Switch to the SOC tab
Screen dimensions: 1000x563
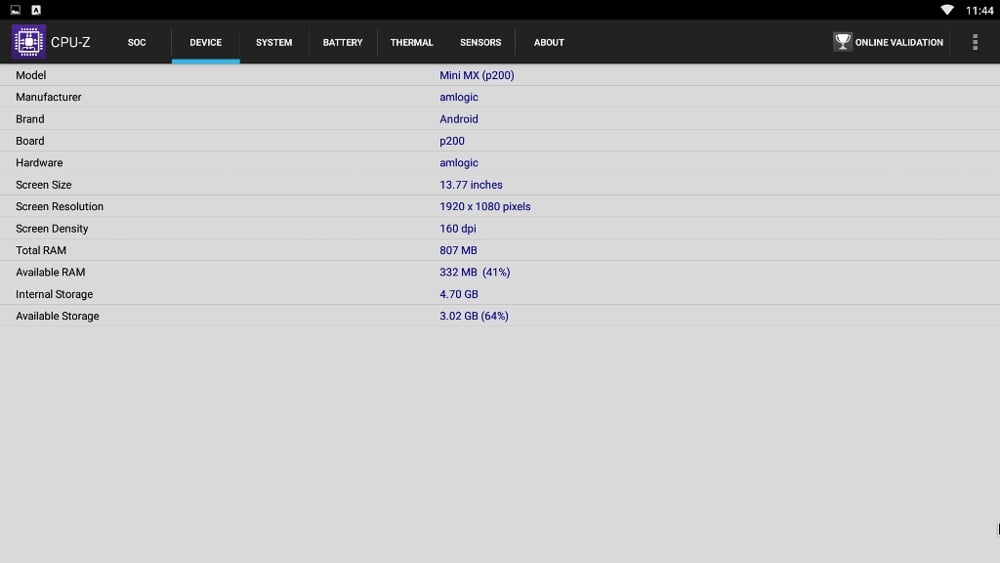point(136,42)
